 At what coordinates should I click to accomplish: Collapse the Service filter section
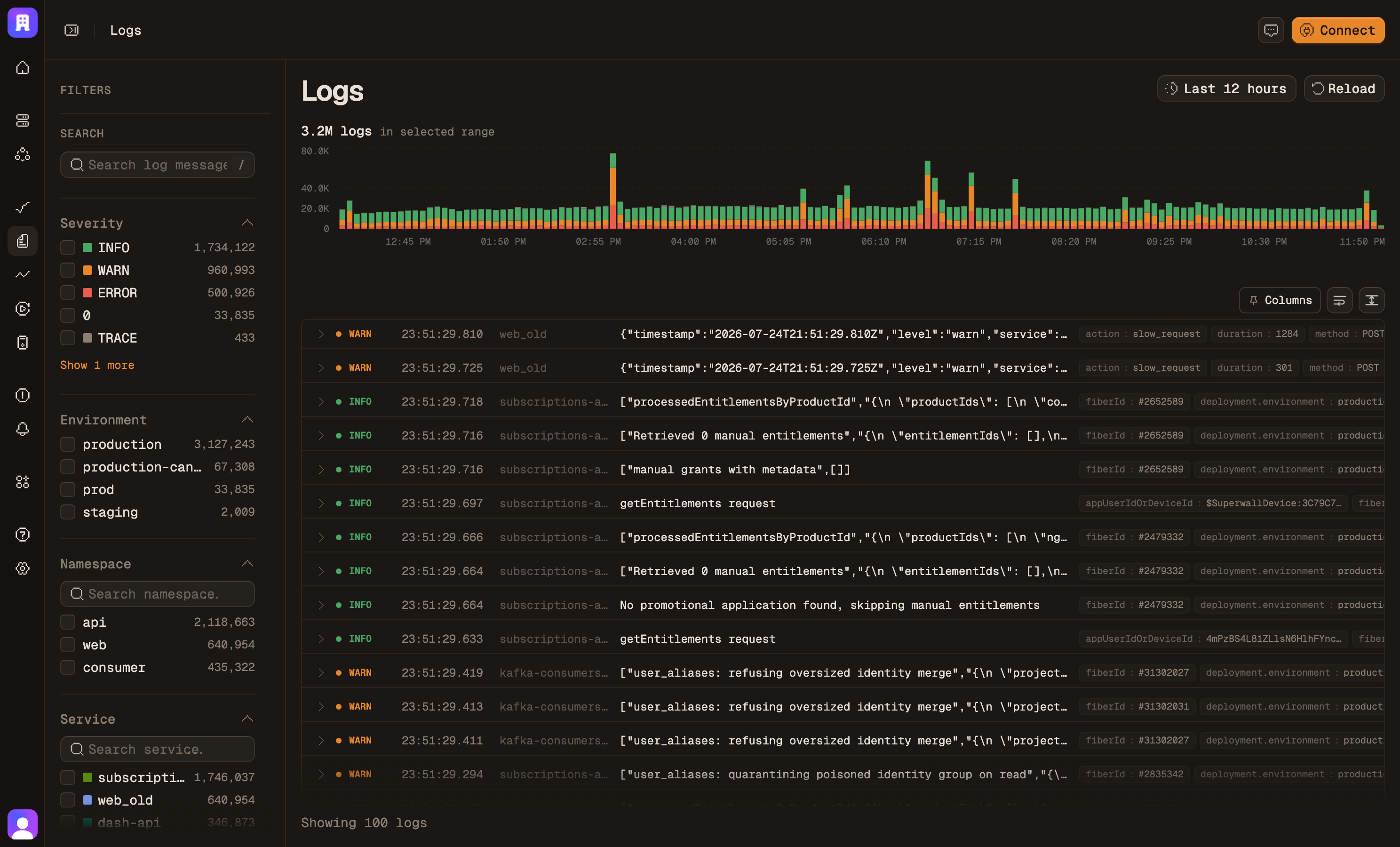247,719
